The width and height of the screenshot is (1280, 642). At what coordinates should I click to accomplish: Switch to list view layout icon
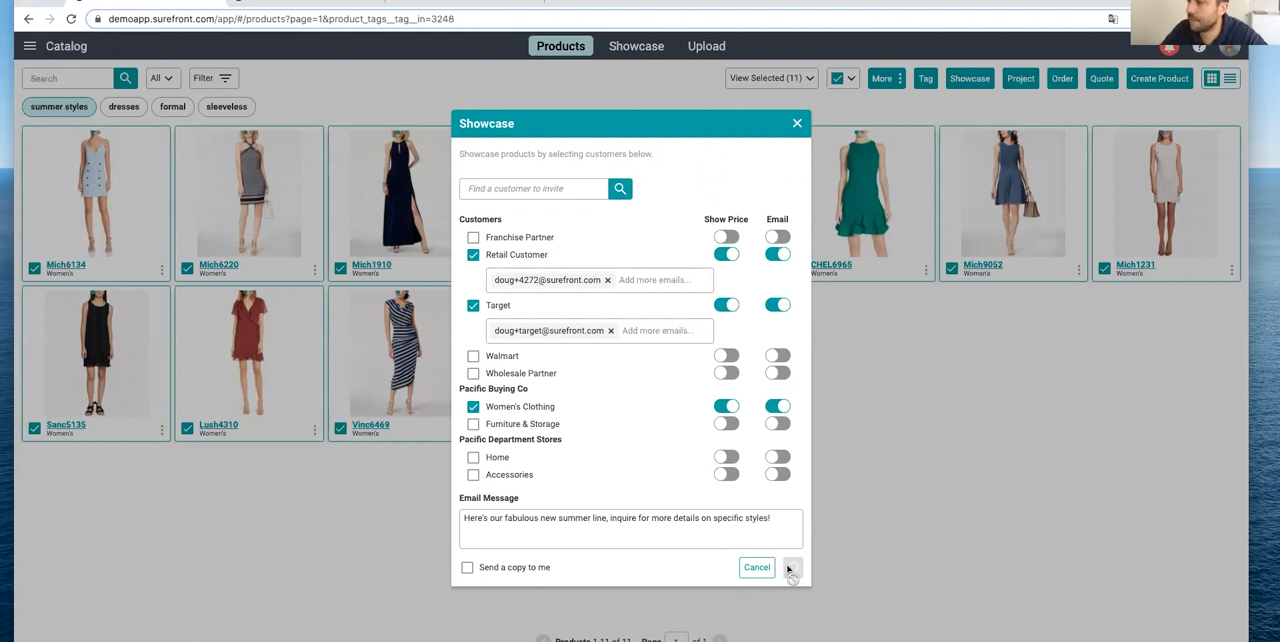[x=1230, y=78]
